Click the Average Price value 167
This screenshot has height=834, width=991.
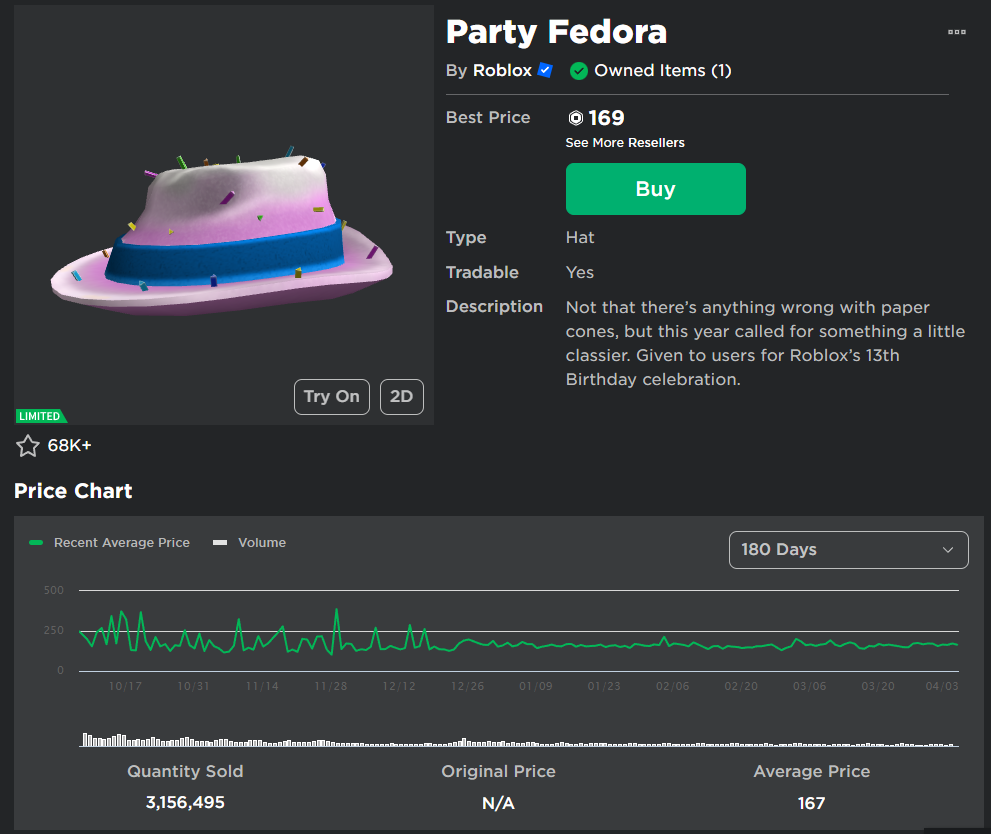click(x=812, y=803)
